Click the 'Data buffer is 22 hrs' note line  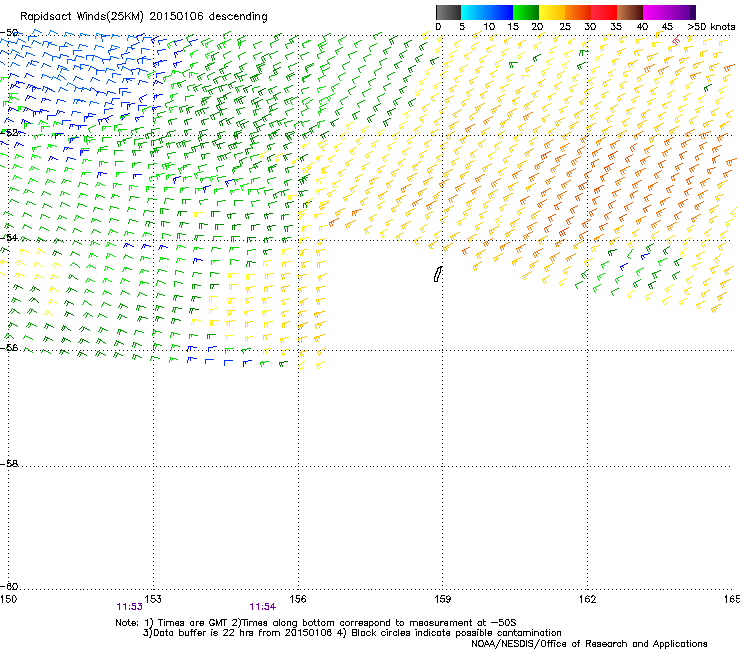[x=352, y=633]
